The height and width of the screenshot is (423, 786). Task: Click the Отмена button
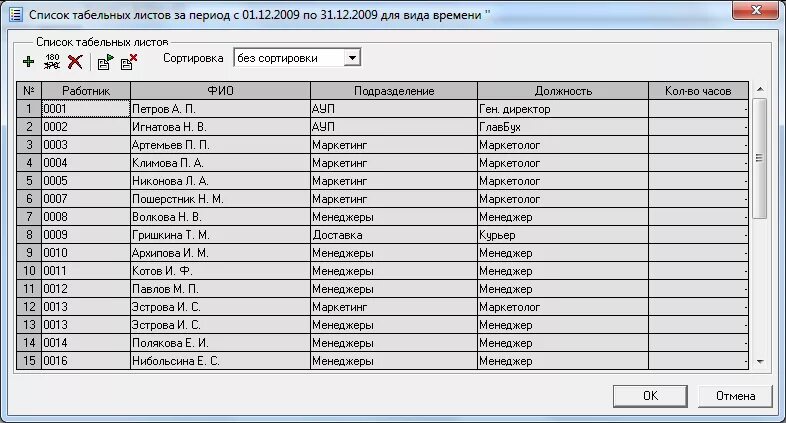pos(735,396)
